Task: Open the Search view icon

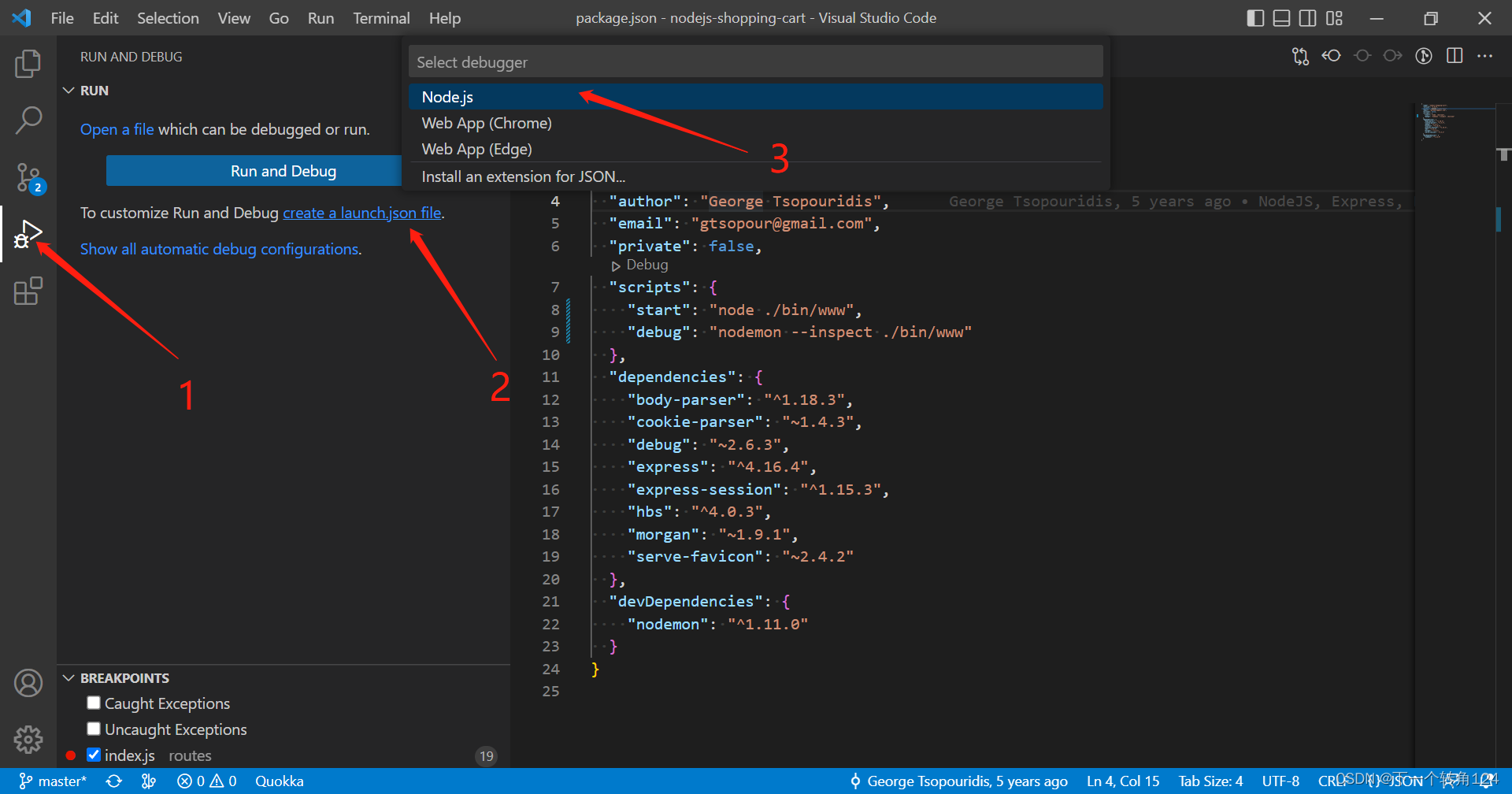Action: pos(28,121)
